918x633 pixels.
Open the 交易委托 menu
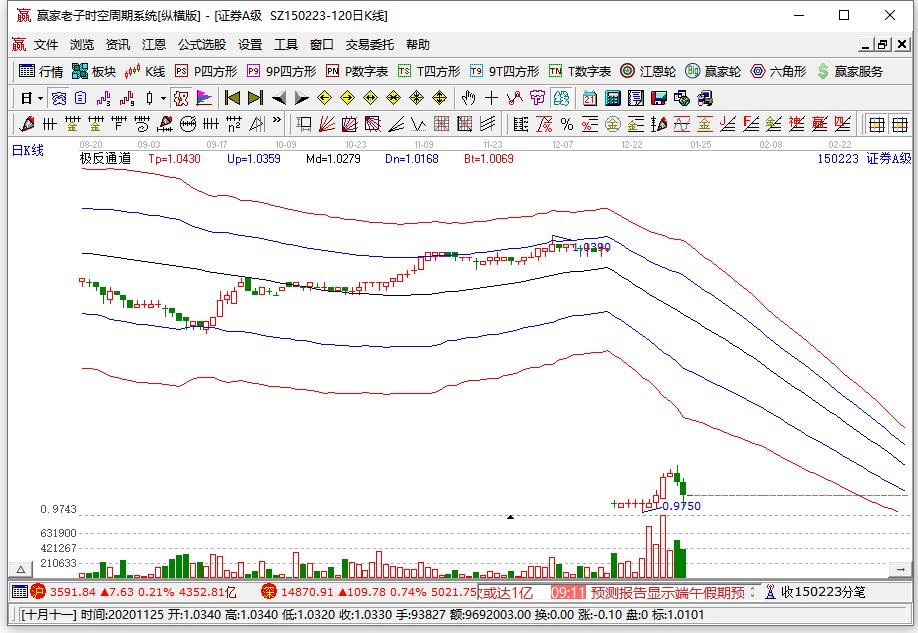(369, 45)
